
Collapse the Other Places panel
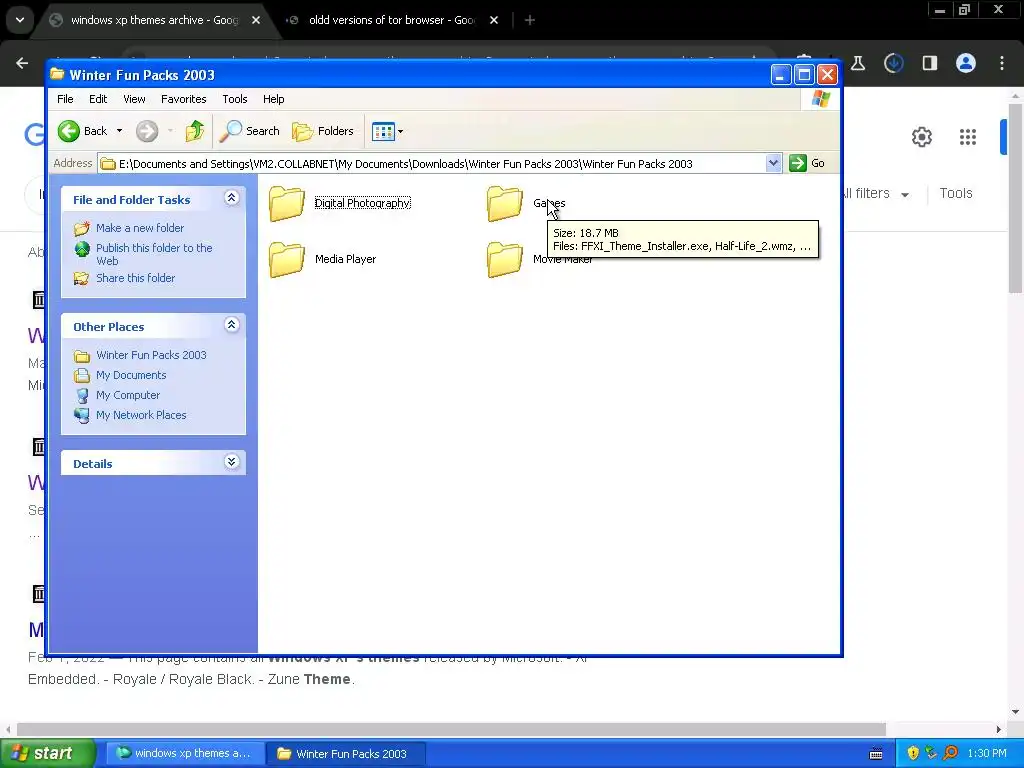point(231,325)
